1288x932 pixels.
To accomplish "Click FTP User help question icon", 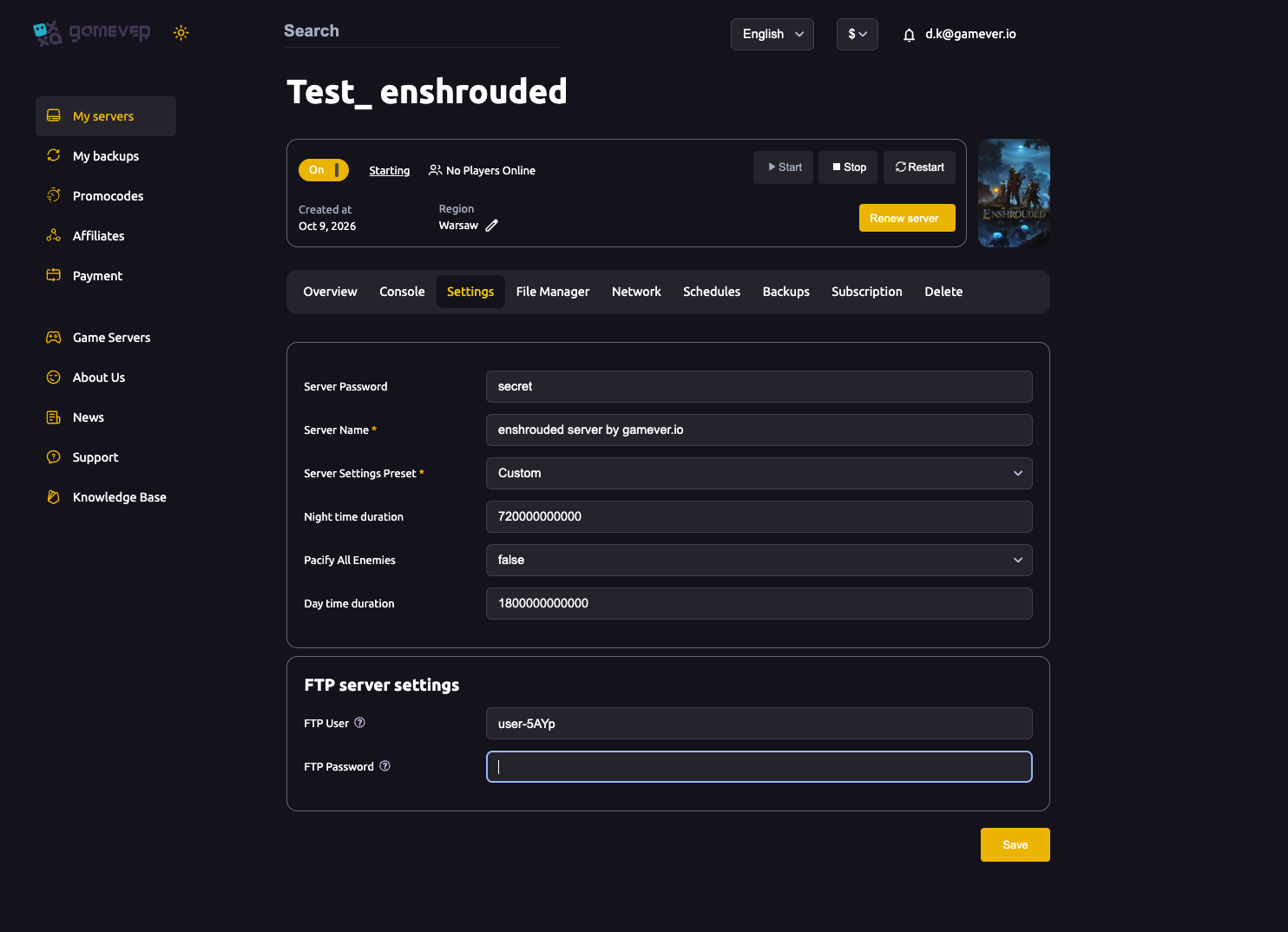I will click(x=359, y=723).
